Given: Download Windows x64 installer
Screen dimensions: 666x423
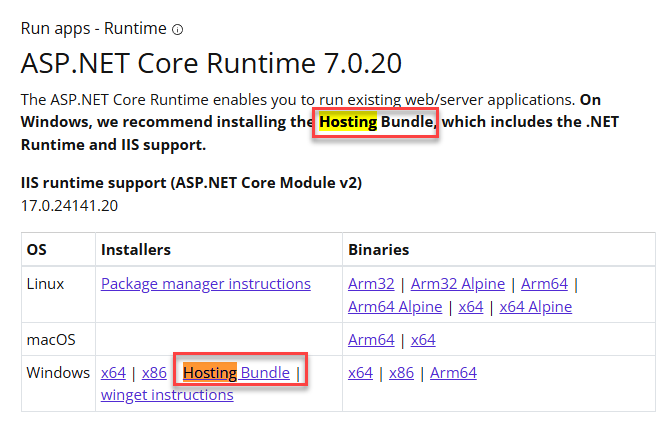Looking at the screenshot, I should pyautogui.click(x=113, y=372).
